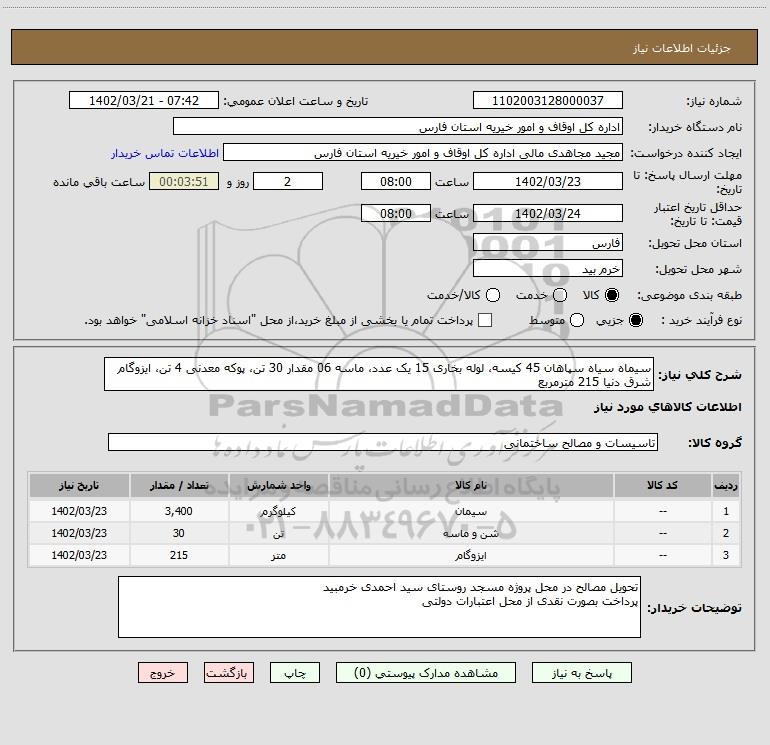
Task: Select the کالا/خدمت radio button
Action: 493,295
